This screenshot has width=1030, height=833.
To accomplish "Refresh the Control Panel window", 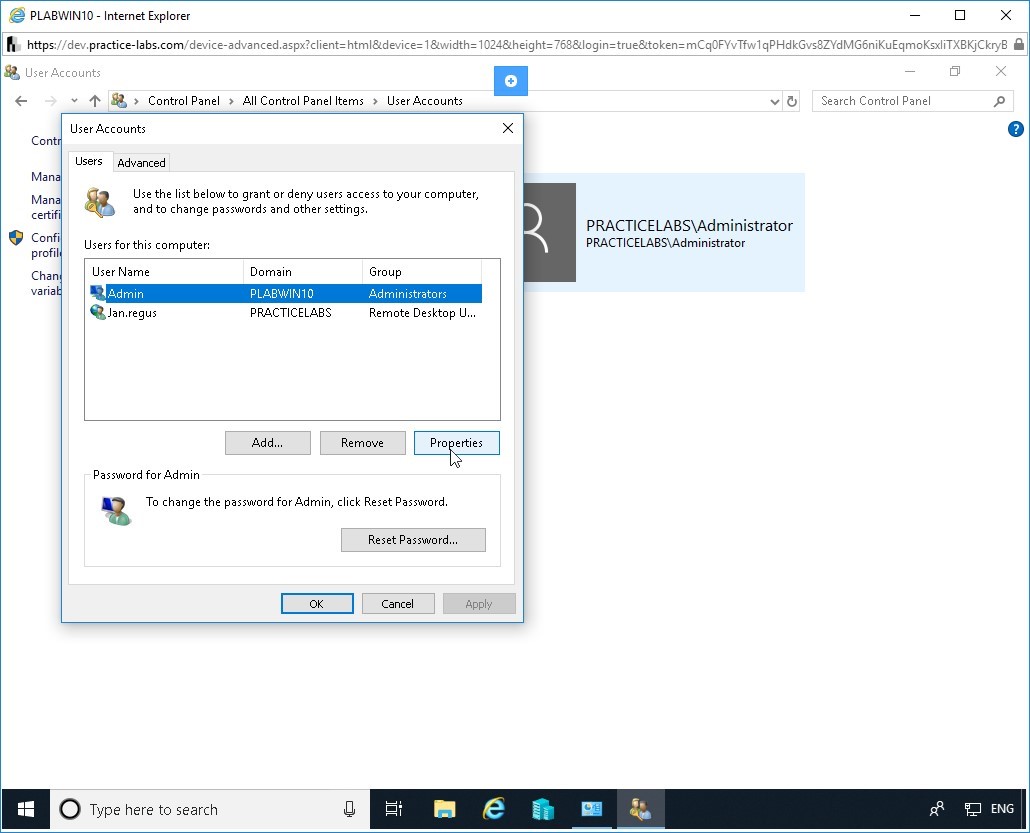I will click(792, 101).
